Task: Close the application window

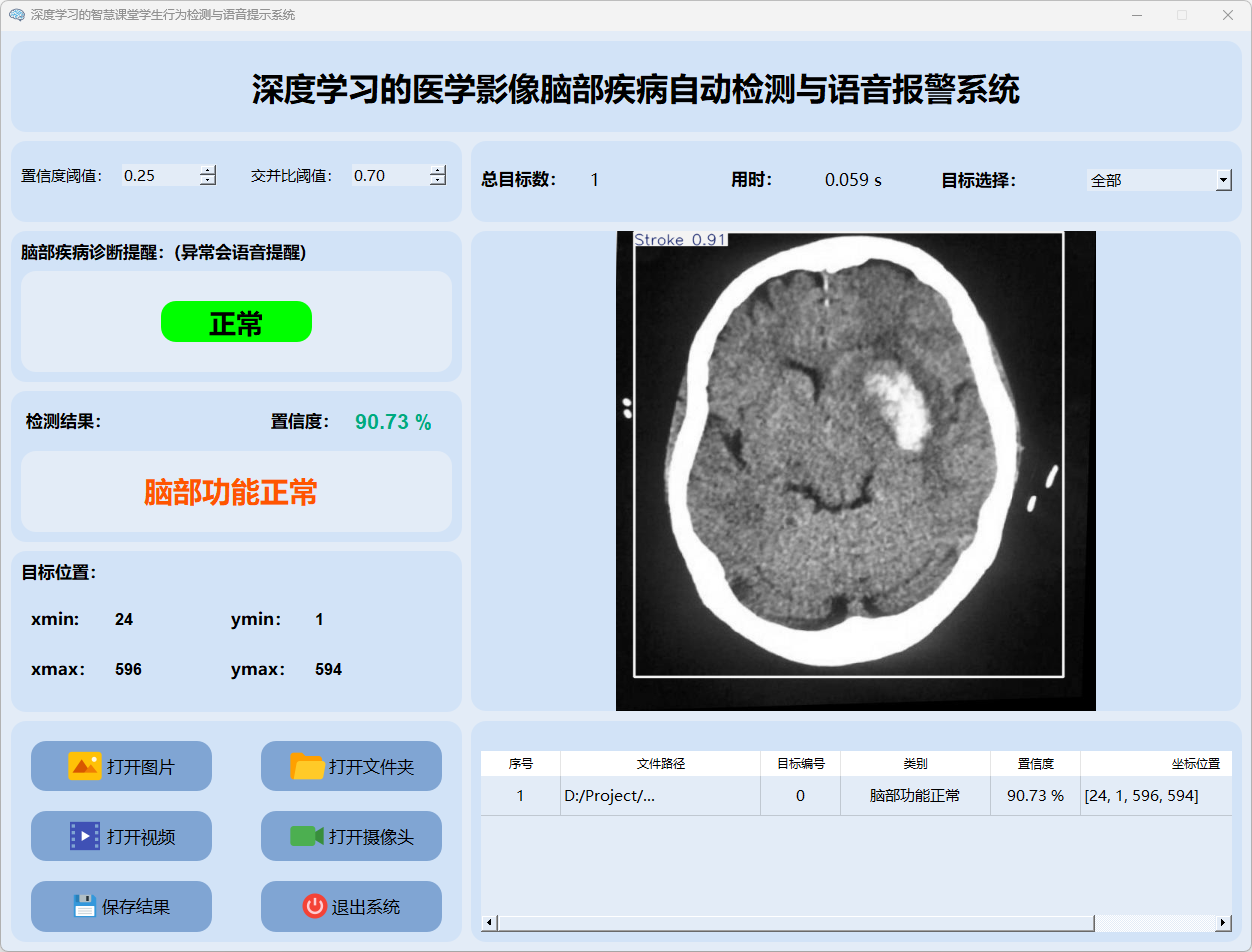Action: pyautogui.click(x=1228, y=15)
